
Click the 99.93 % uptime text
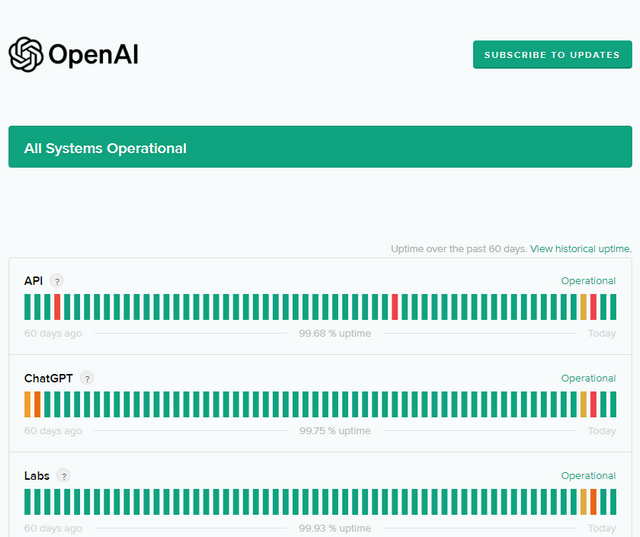point(335,528)
